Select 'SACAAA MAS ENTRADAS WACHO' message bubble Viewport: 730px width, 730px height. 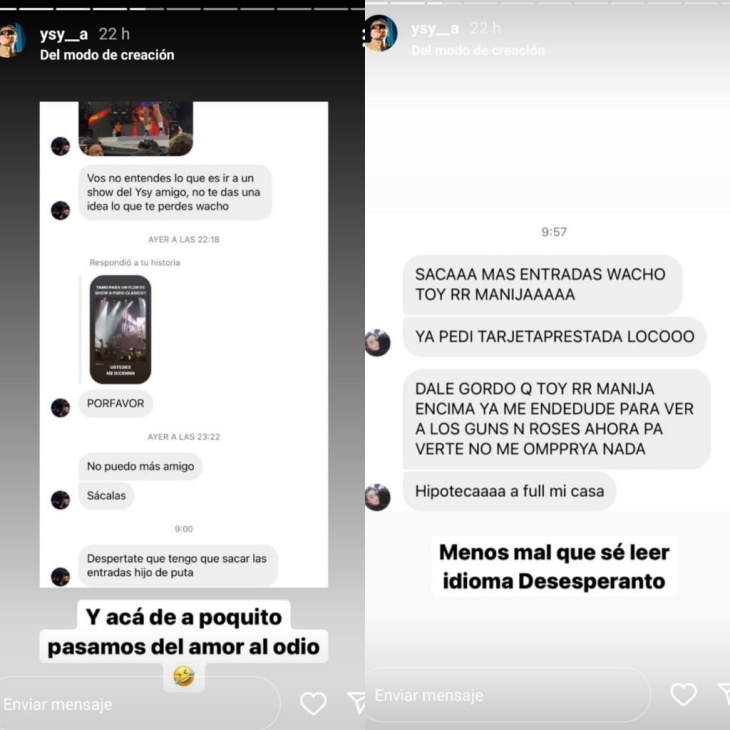pos(542,284)
